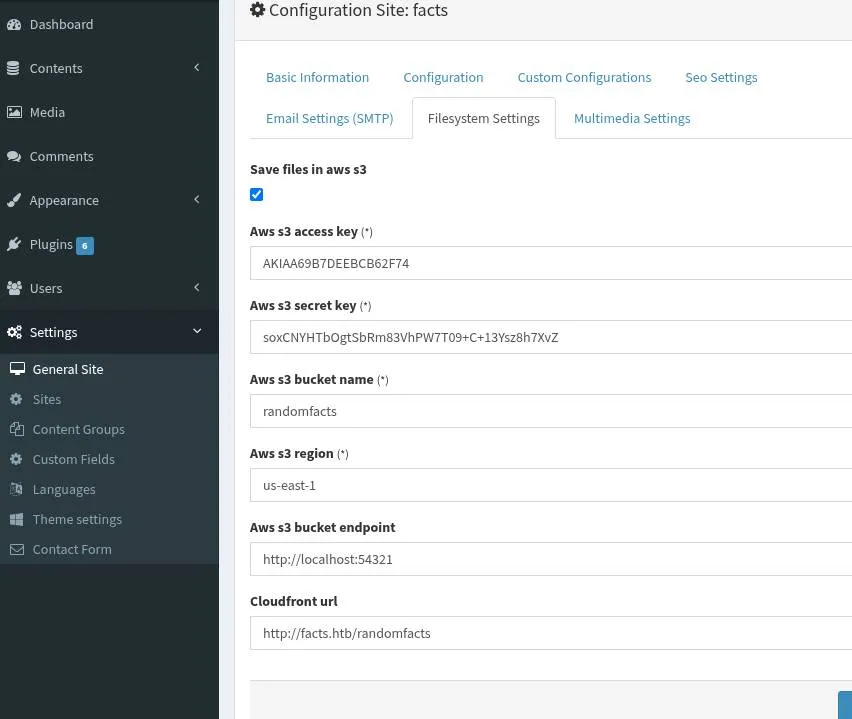852x719 pixels.
Task: Click the Theme settings windows icon
Action: (x=16, y=519)
